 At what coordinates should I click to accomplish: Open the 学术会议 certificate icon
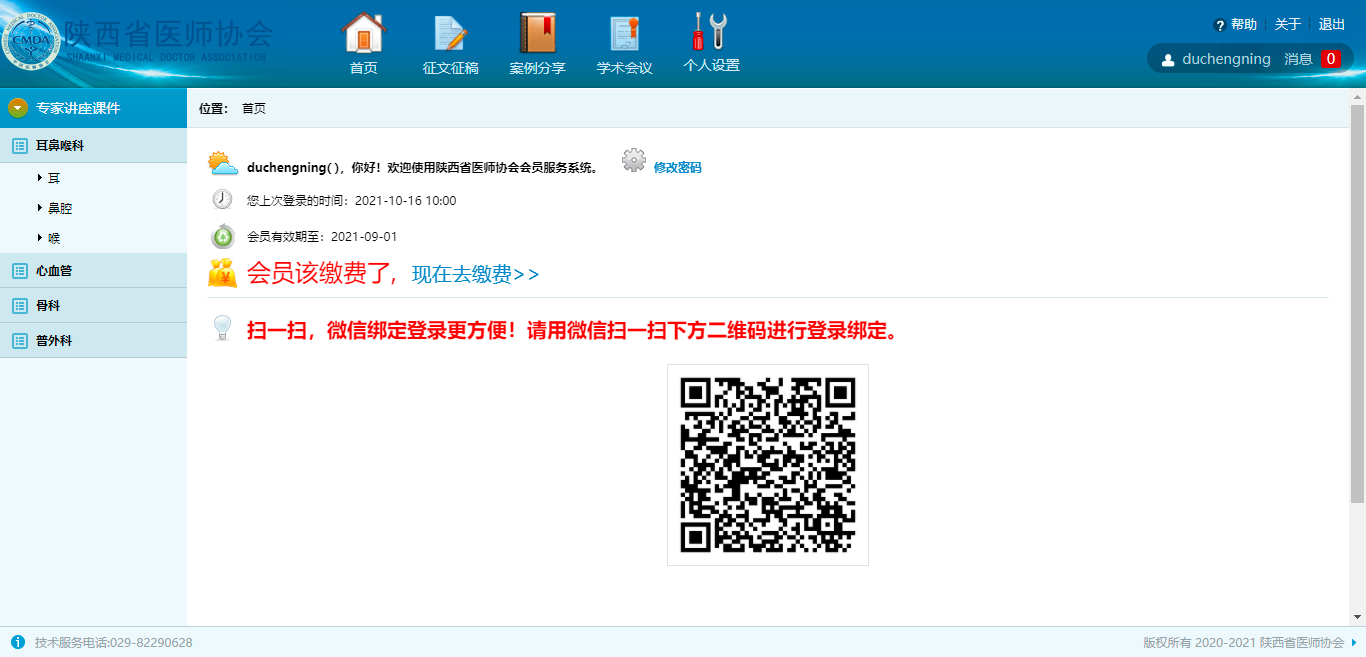coord(625,33)
